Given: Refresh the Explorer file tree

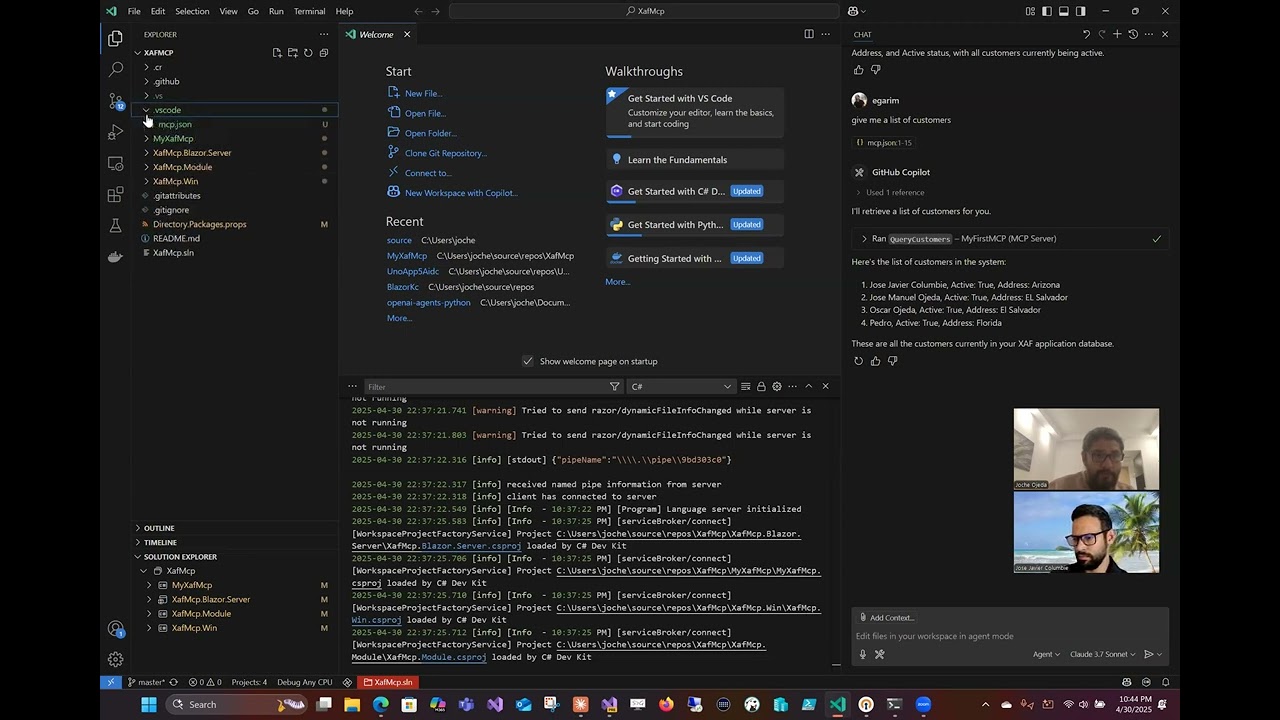Looking at the screenshot, I should click(308, 53).
